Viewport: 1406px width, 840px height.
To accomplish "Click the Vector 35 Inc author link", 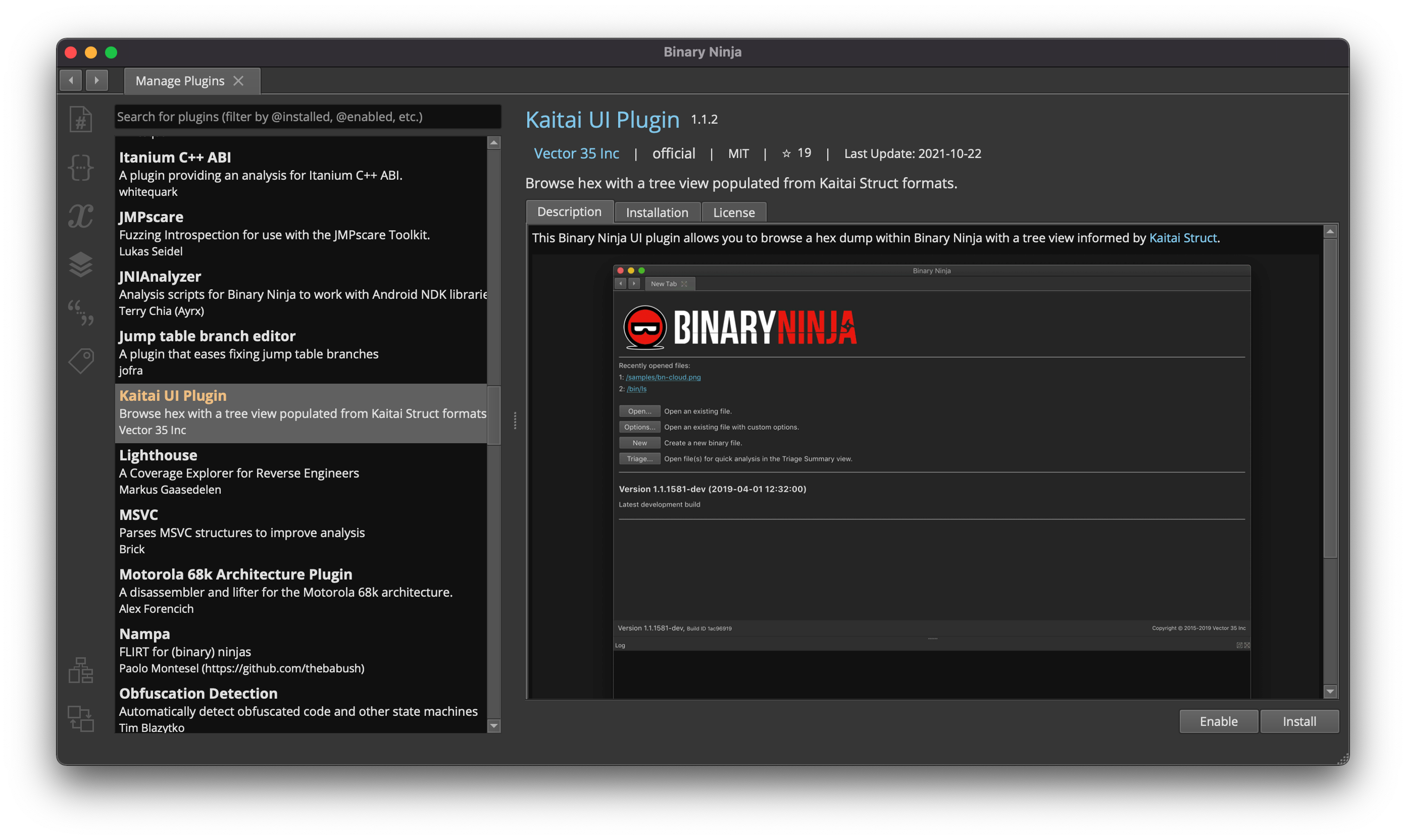I will [576, 153].
